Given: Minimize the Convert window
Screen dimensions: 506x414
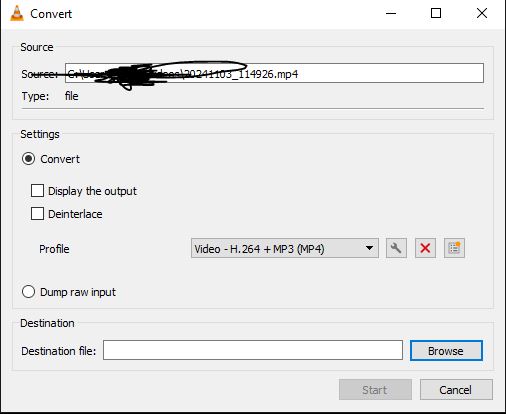Looking at the screenshot, I should (391, 14).
